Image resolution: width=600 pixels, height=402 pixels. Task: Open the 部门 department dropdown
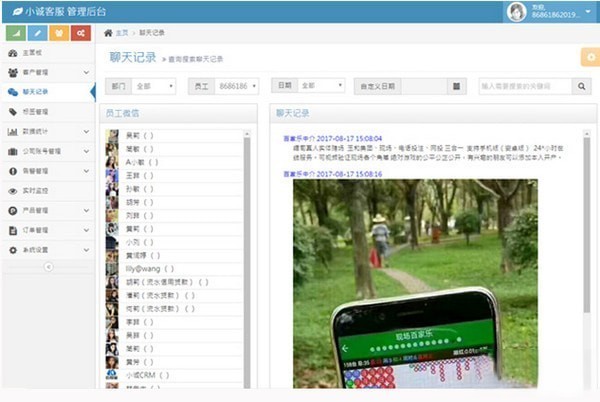click(x=153, y=86)
